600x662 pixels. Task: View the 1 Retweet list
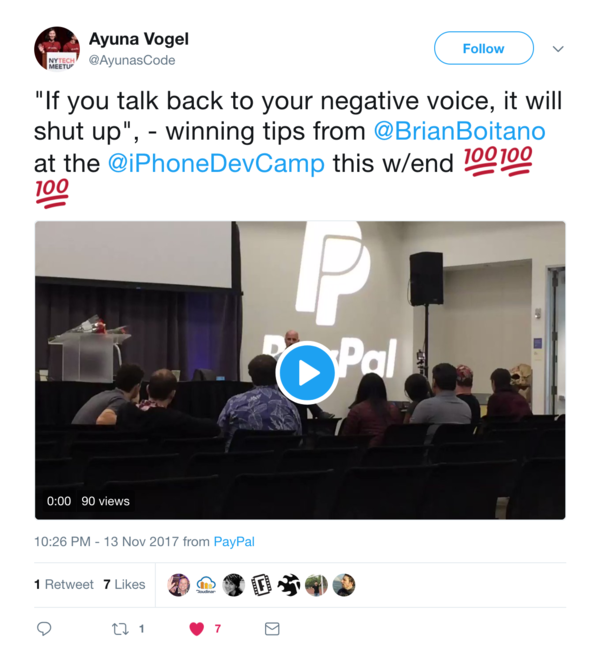coord(64,584)
